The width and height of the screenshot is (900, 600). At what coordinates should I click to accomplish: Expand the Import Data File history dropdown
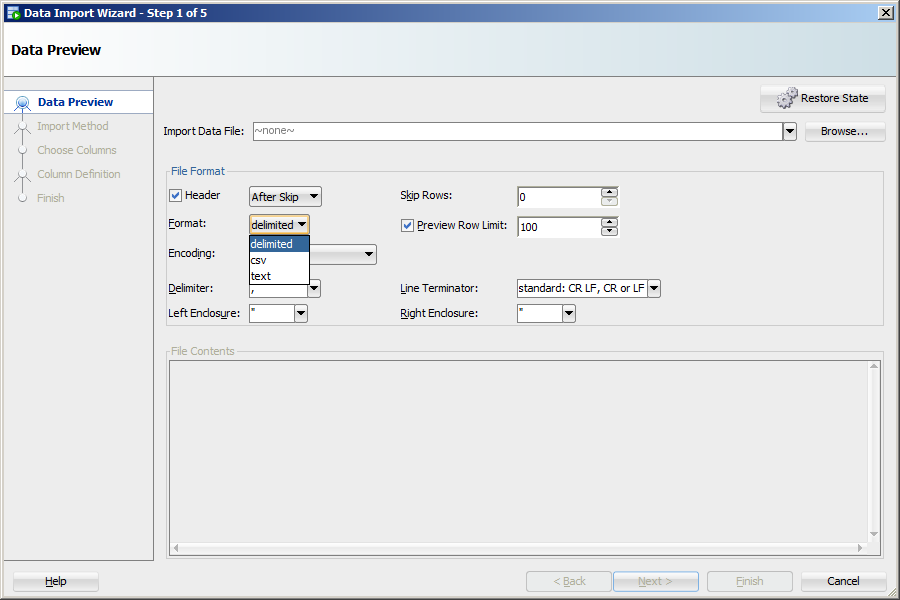point(790,131)
